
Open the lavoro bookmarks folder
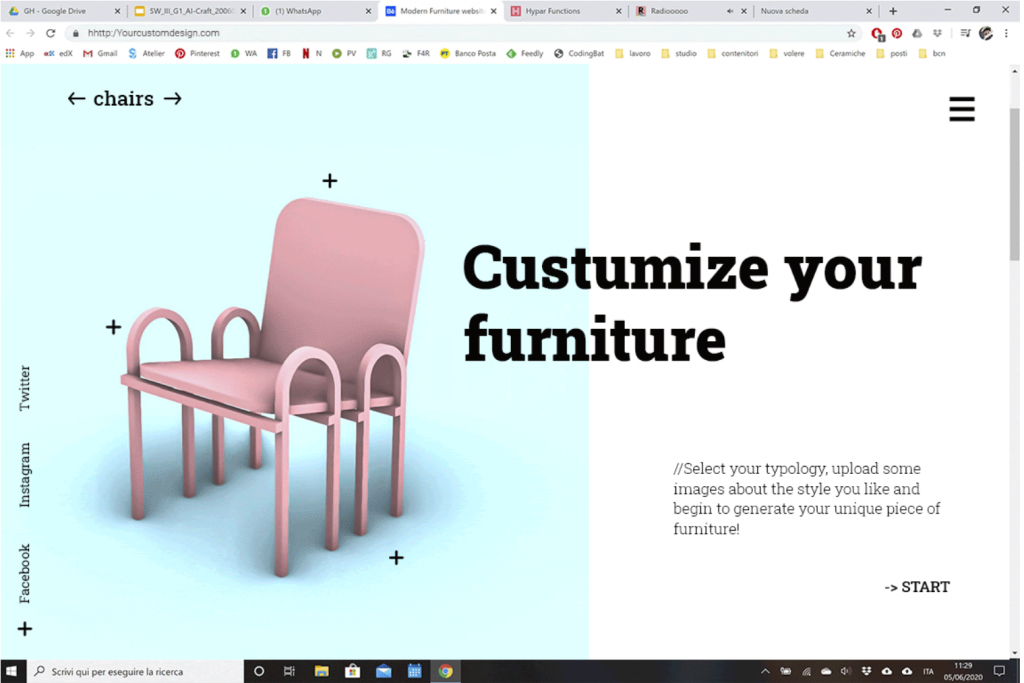pos(632,53)
